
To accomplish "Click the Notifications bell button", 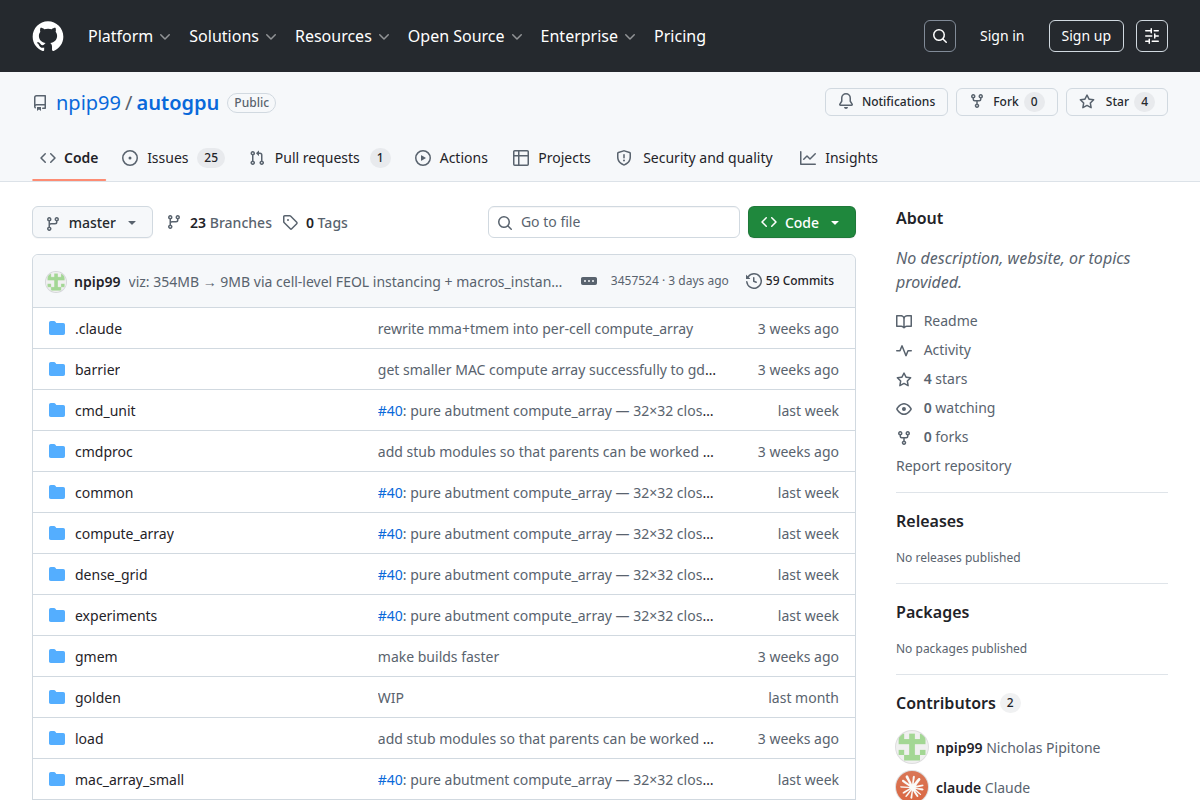I will 886,102.
